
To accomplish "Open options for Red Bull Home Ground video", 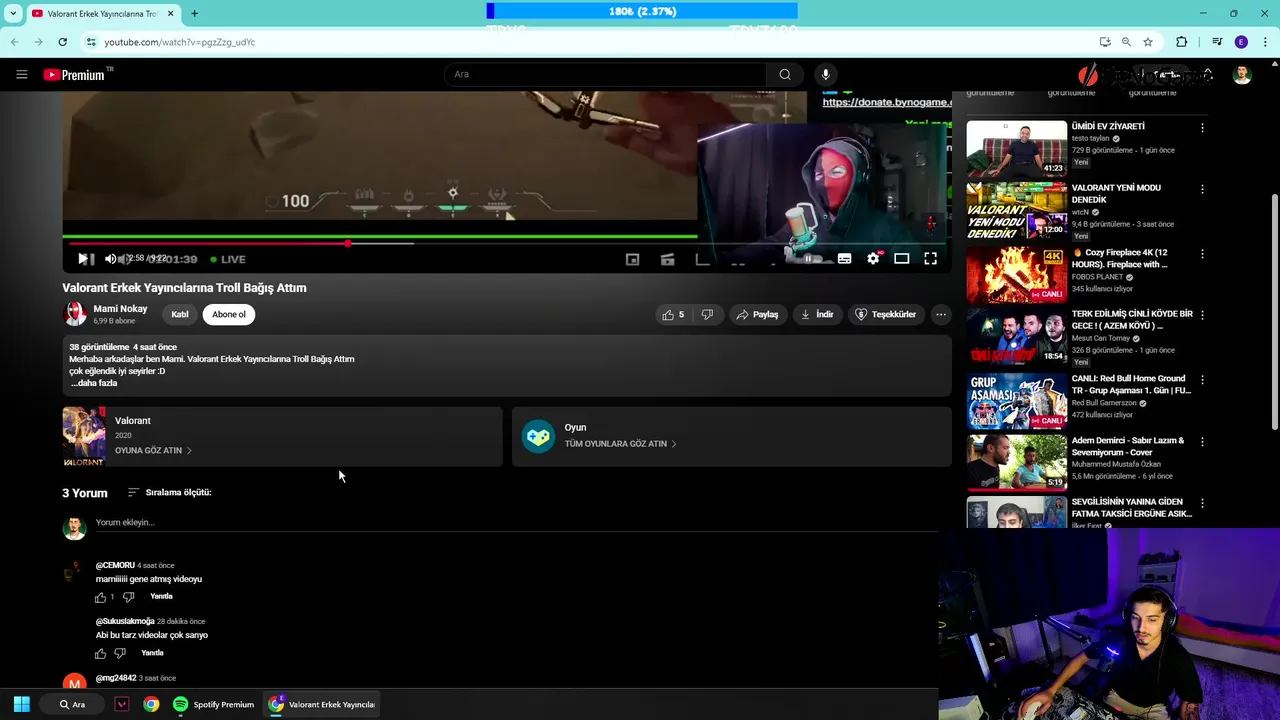I will tap(1202, 380).
